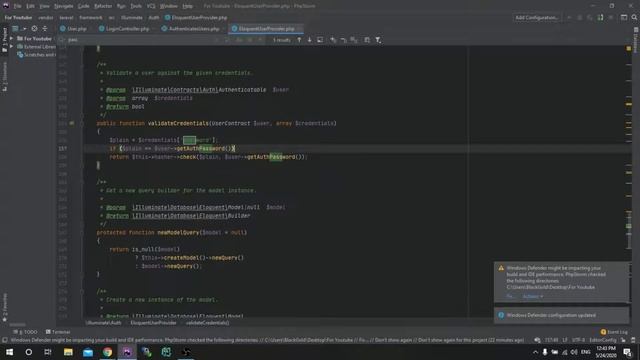Open the vertical Project tool window tab
The height and width of the screenshot is (360, 640).
point(4,39)
